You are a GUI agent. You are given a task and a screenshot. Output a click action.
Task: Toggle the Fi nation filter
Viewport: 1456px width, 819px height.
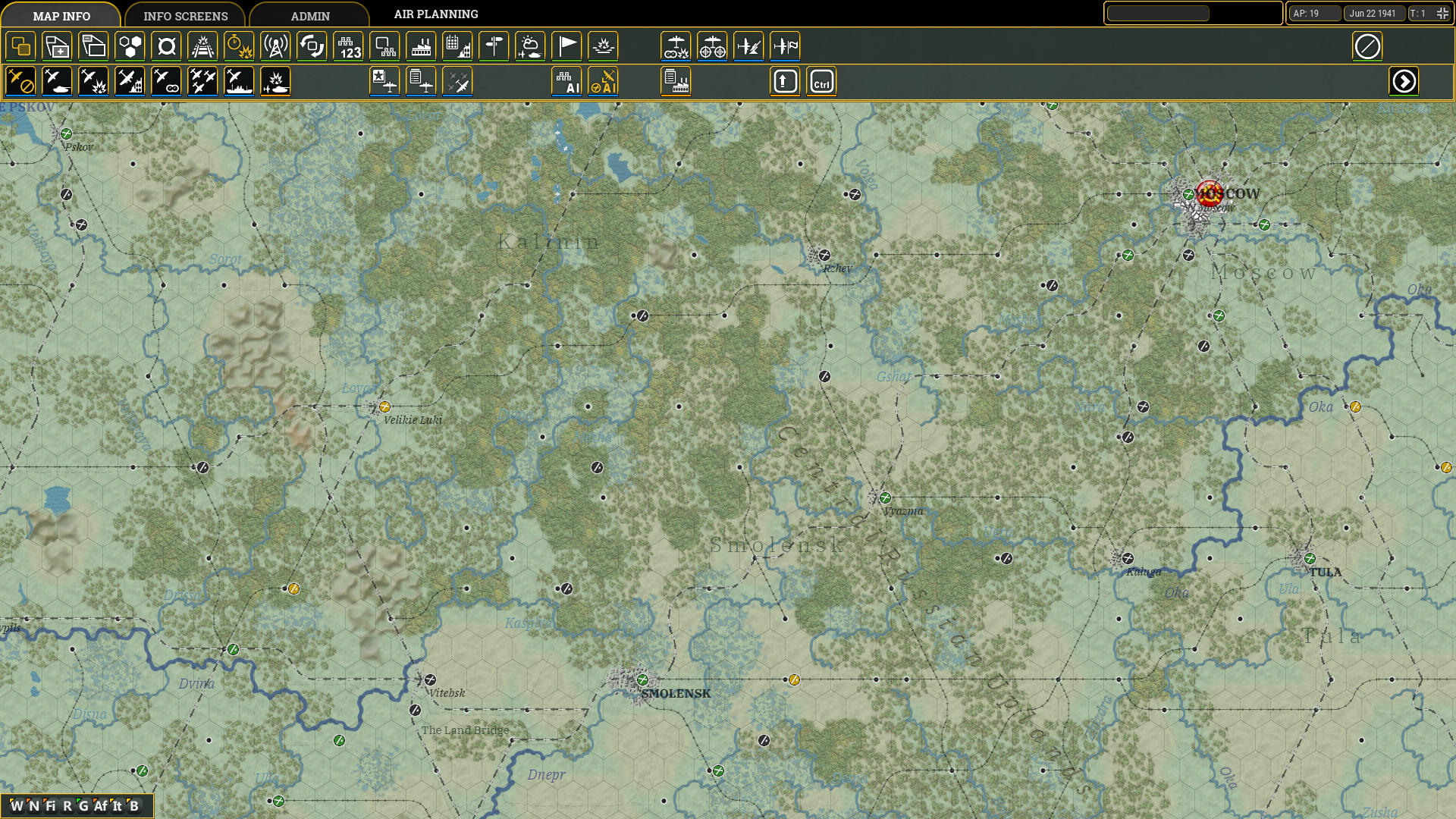pos(51,806)
